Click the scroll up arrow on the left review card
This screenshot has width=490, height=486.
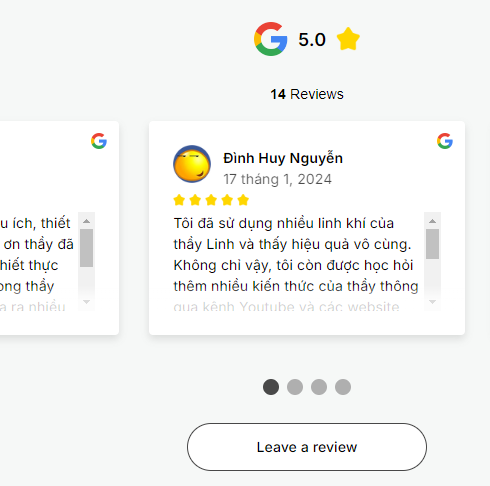tap(86, 221)
